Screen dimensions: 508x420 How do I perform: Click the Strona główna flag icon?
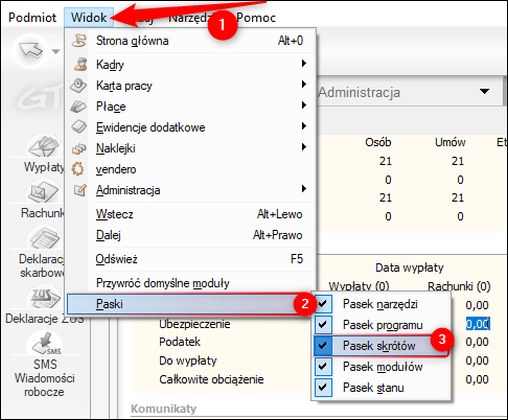pyautogui.click(x=79, y=41)
